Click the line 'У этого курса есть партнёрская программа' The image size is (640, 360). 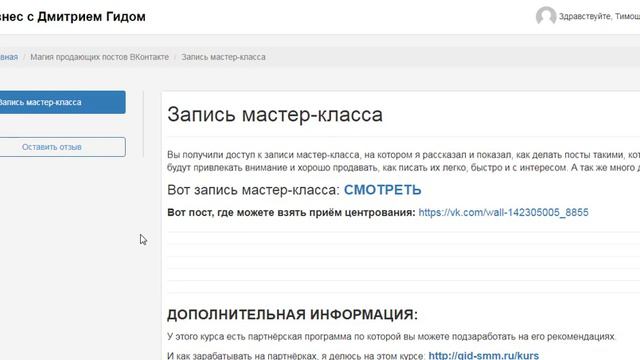pyautogui.click(x=391, y=337)
